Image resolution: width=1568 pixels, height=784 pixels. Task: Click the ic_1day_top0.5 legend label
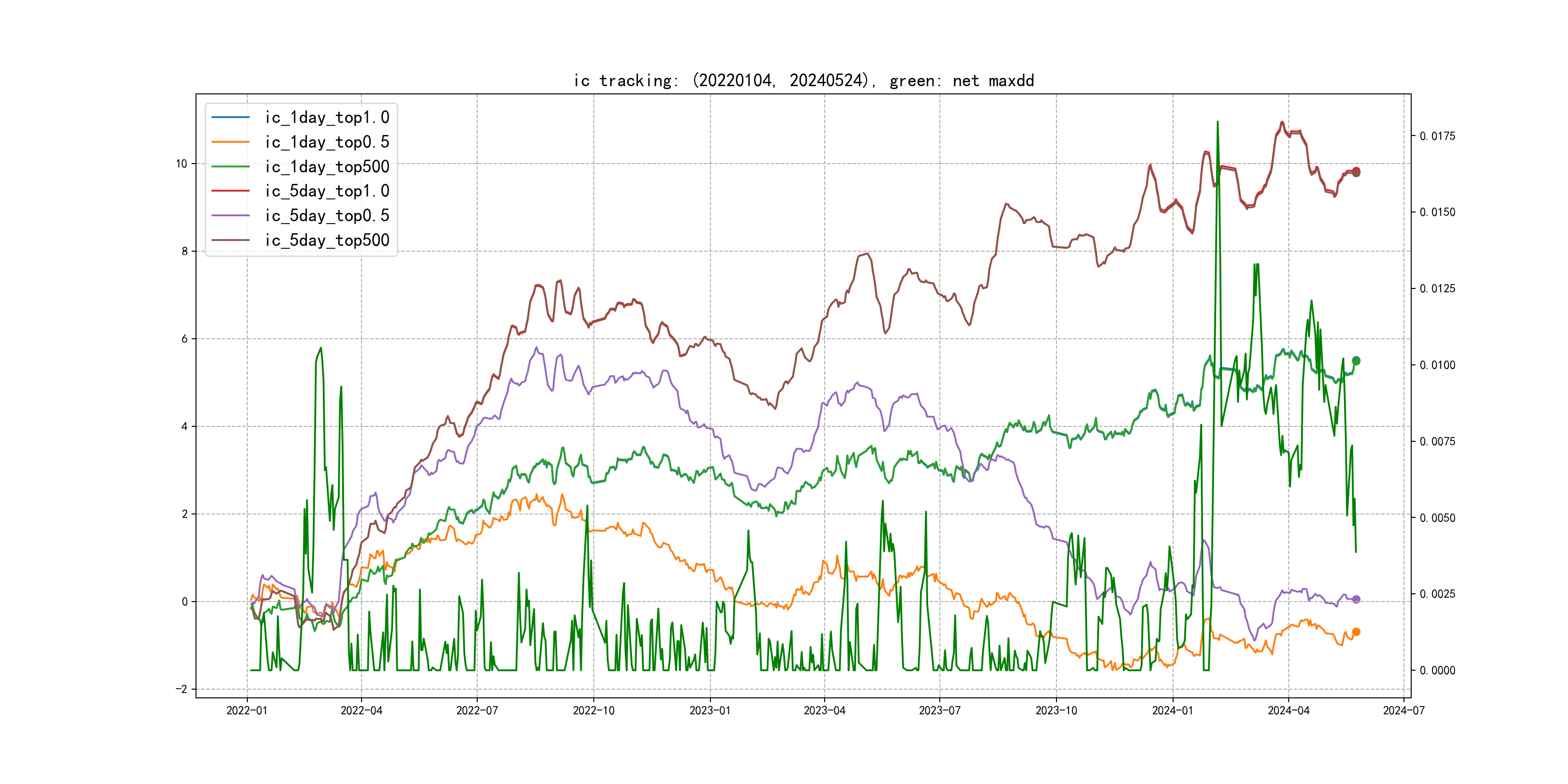(327, 142)
